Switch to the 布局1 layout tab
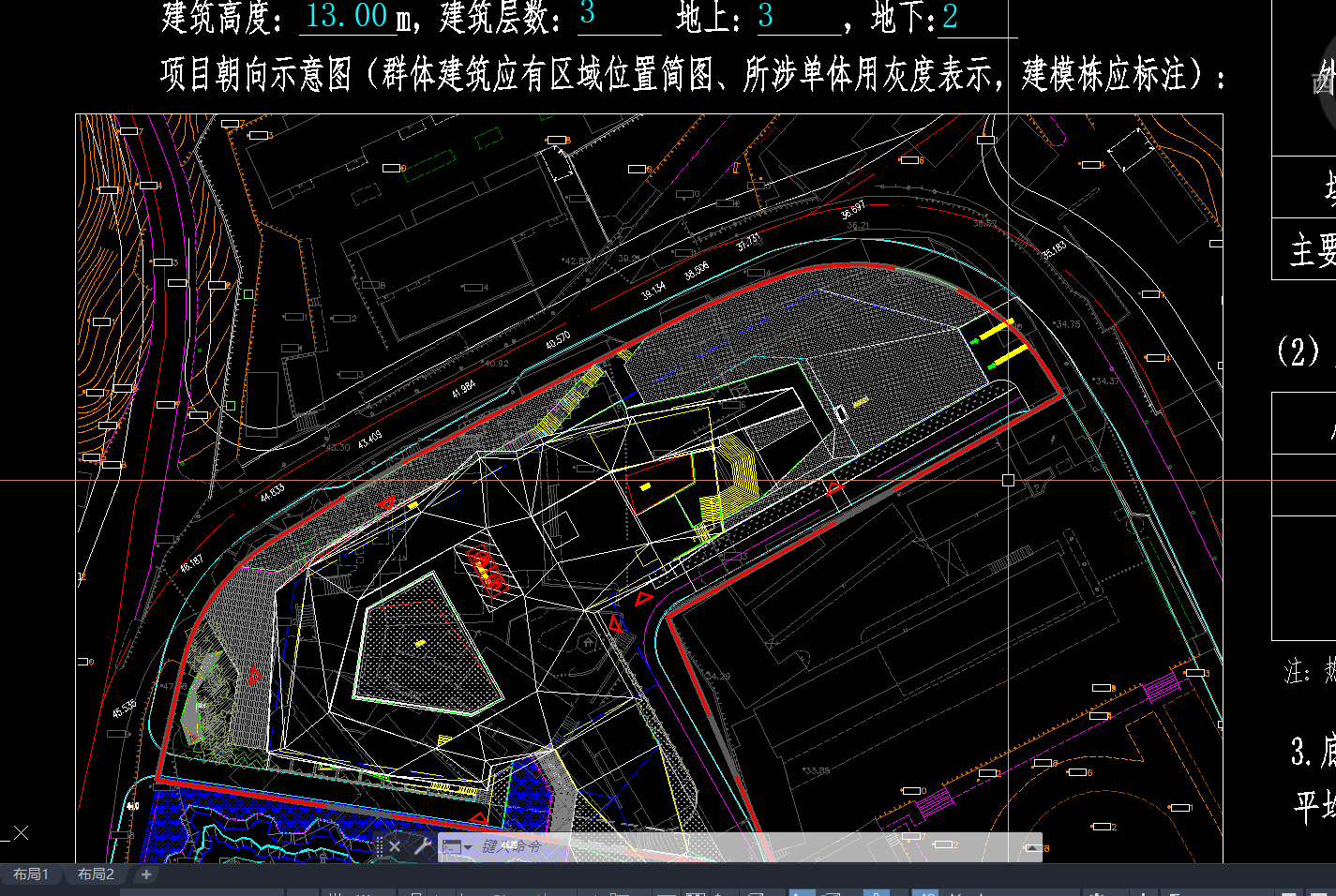Viewport: 1336px width, 896px height. (31, 874)
